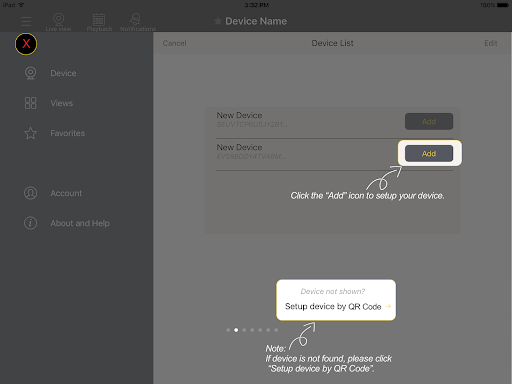Tap the arrow next to QR Code setup
Viewport: 512px width, 384px height.
pyautogui.click(x=388, y=306)
